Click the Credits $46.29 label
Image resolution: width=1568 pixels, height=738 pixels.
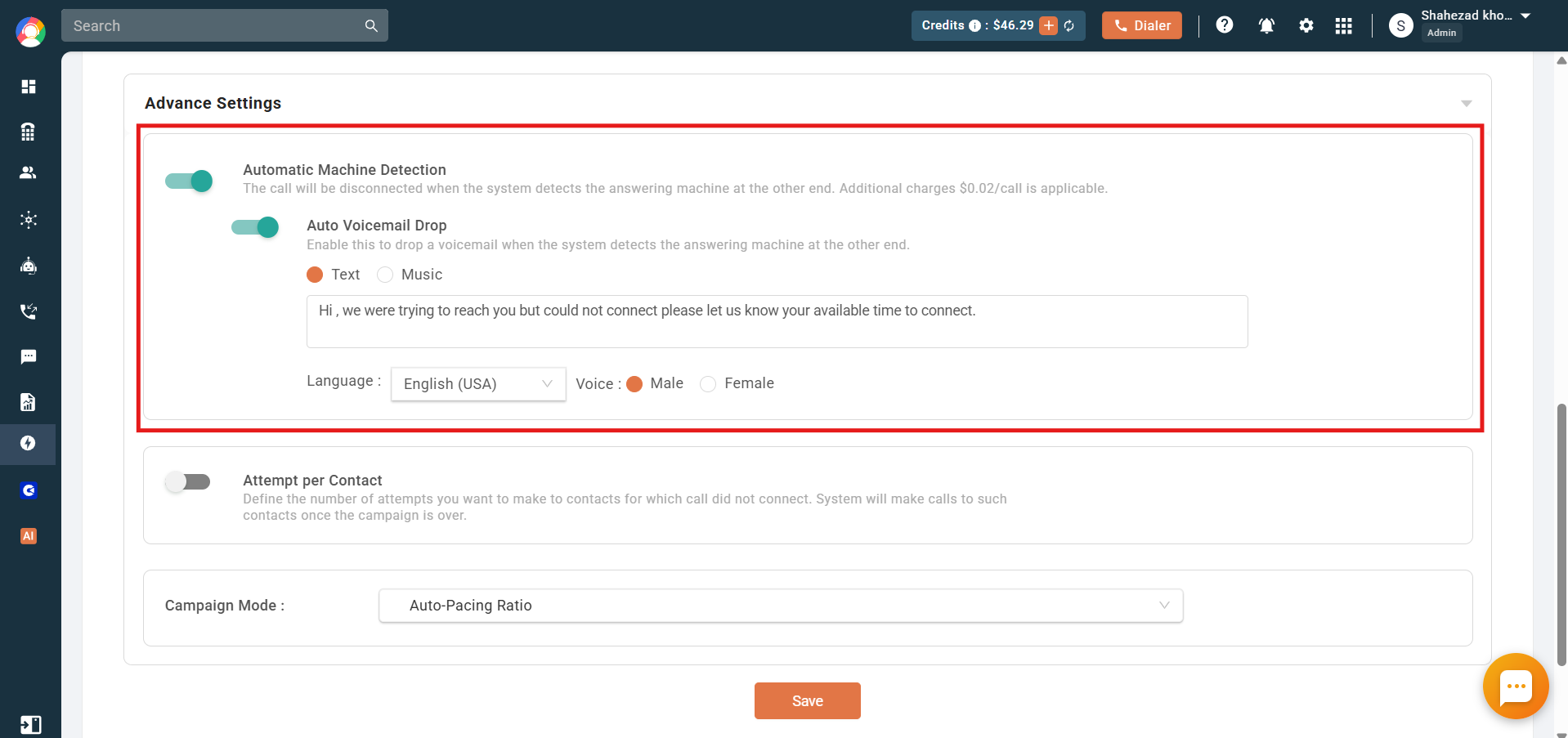coord(978,25)
